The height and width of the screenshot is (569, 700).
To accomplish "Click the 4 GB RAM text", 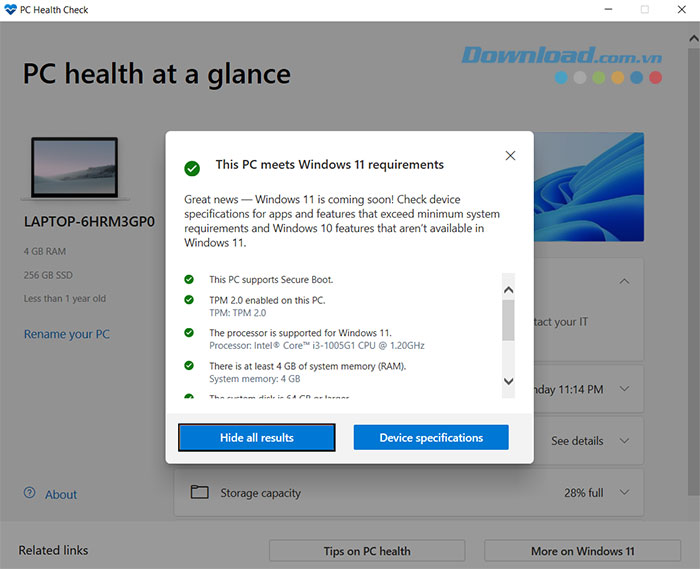I will click(45, 251).
